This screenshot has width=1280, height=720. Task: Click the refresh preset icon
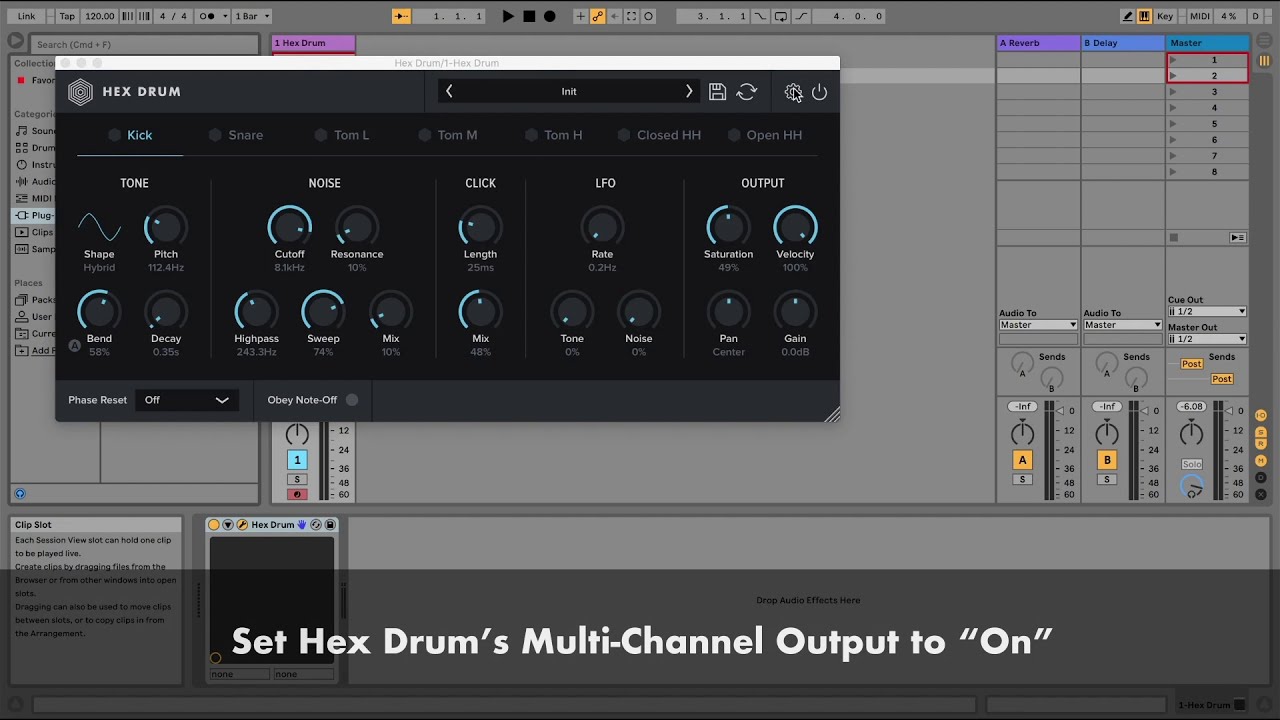747,92
